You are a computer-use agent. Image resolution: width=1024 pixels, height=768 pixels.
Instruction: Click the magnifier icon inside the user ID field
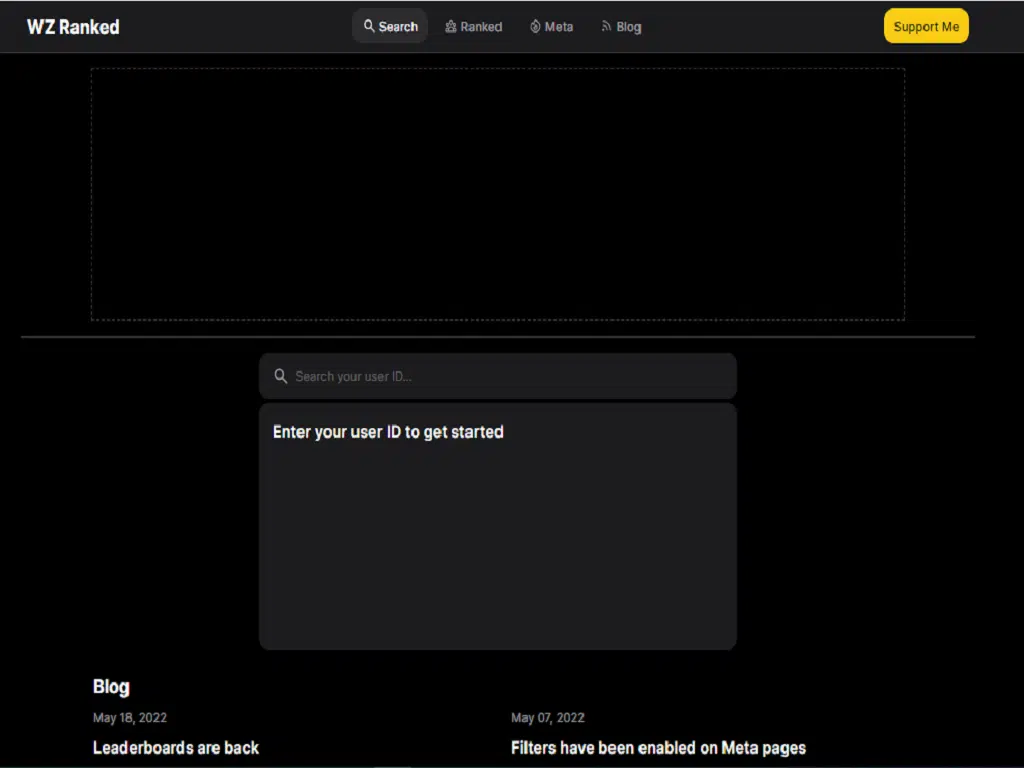[x=281, y=377]
